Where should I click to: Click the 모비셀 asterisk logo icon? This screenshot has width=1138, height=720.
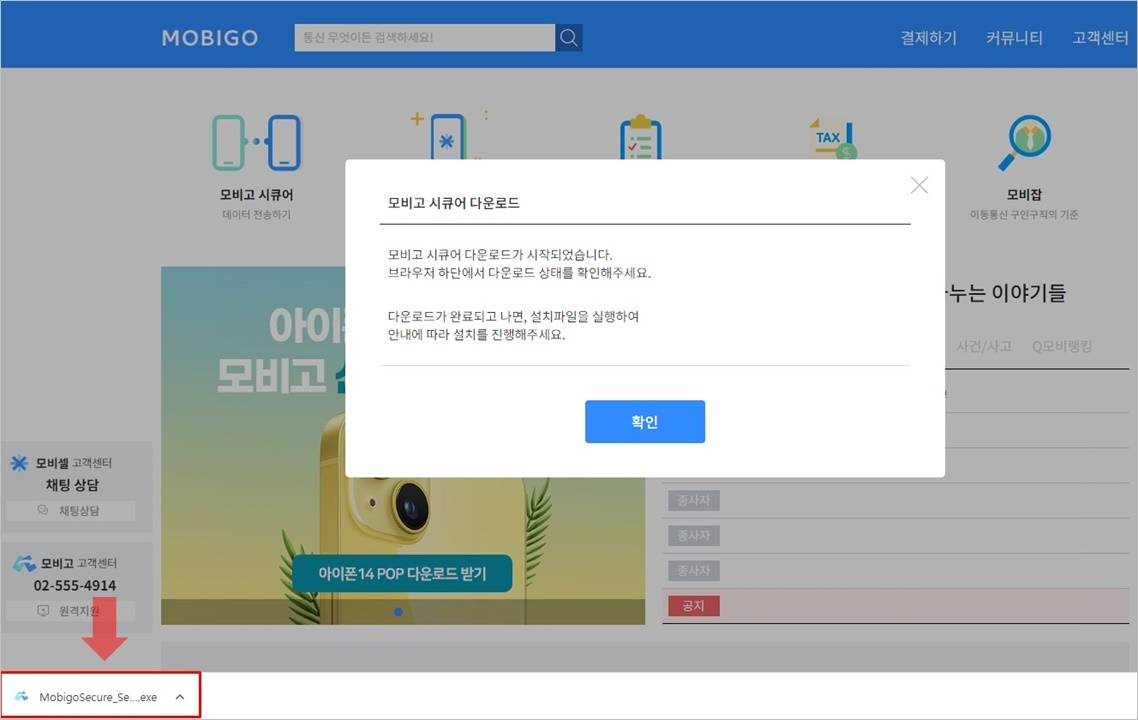pyautogui.click(x=19, y=463)
